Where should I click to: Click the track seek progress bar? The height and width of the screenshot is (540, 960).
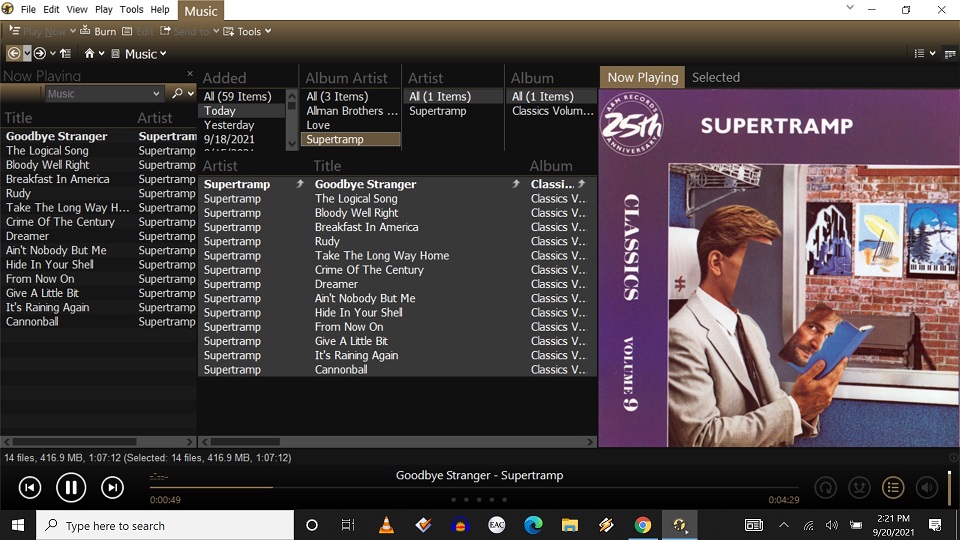(x=474, y=487)
